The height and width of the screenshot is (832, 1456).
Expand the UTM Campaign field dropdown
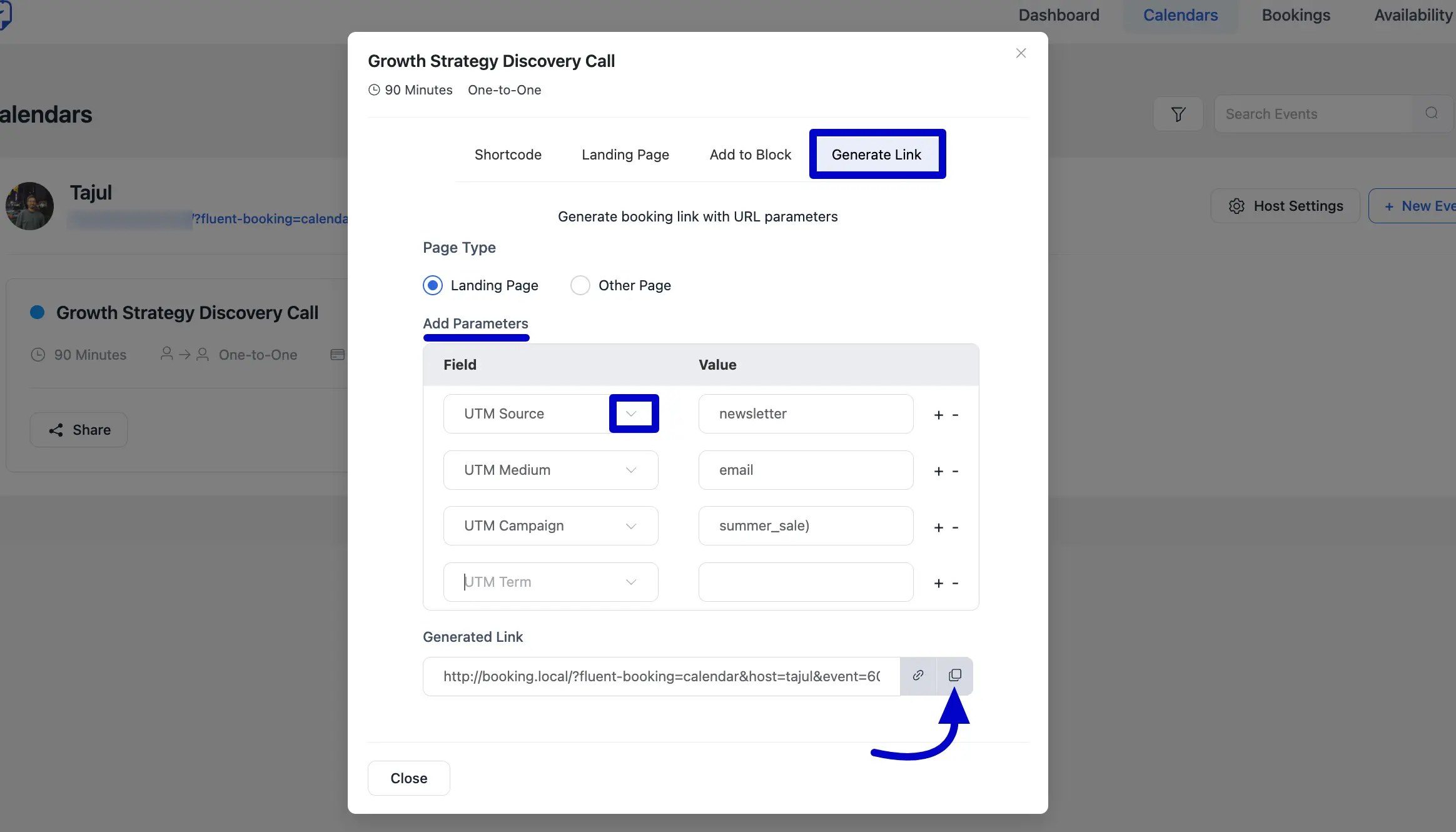tap(631, 526)
